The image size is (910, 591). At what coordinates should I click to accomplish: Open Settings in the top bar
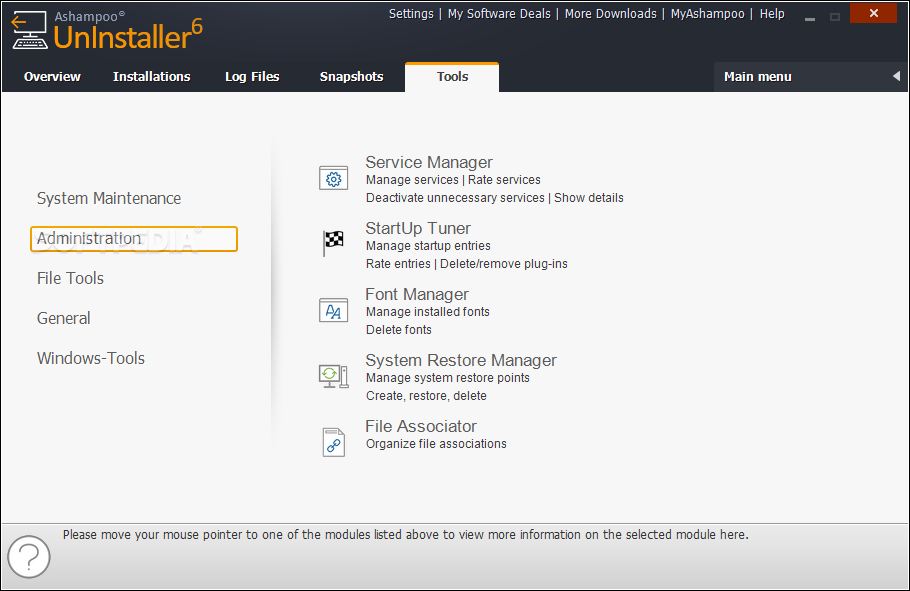[x=411, y=14]
